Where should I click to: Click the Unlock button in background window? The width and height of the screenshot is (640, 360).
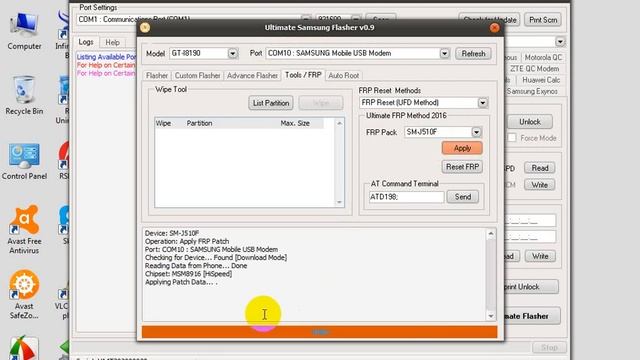(530, 122)
